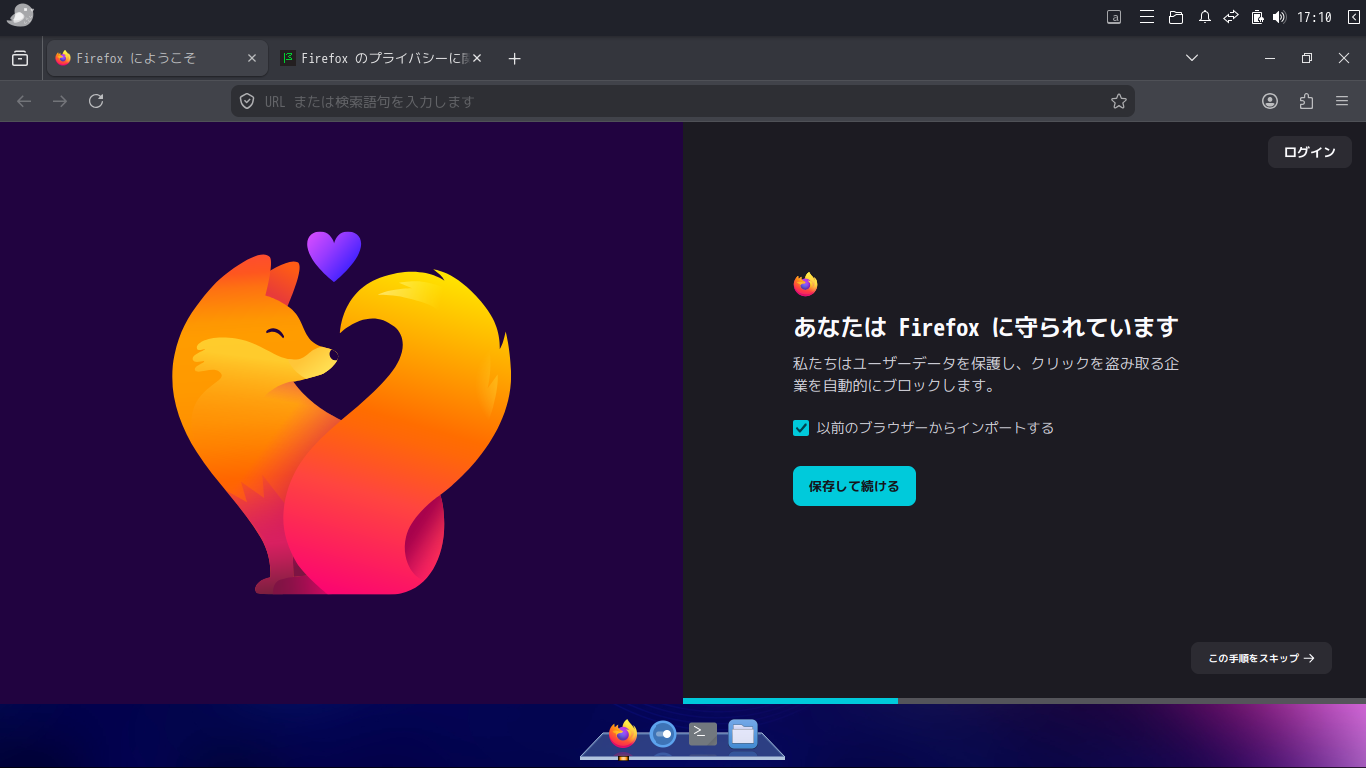Click the 'ログイン' button
The width and height of the screenshot is (1366, 768).
1310,152
